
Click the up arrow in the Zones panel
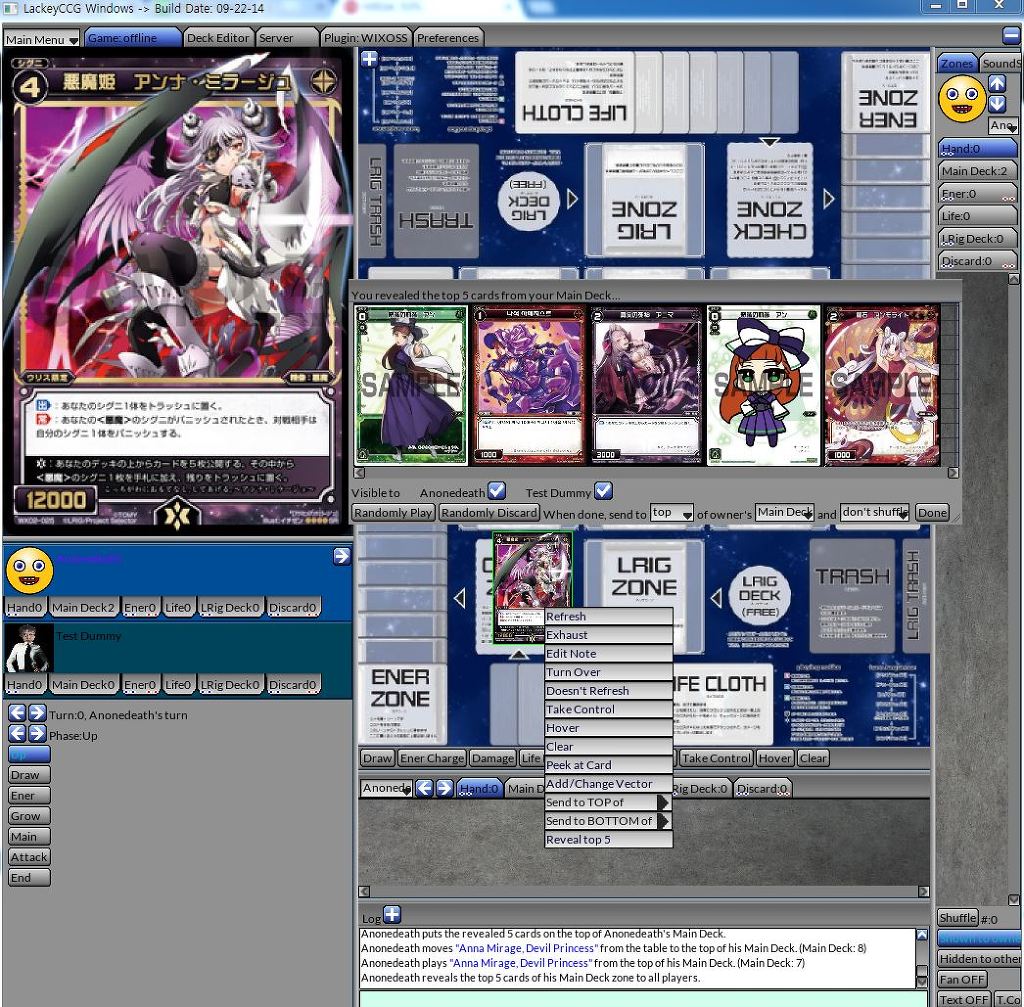tap(997, 84)
